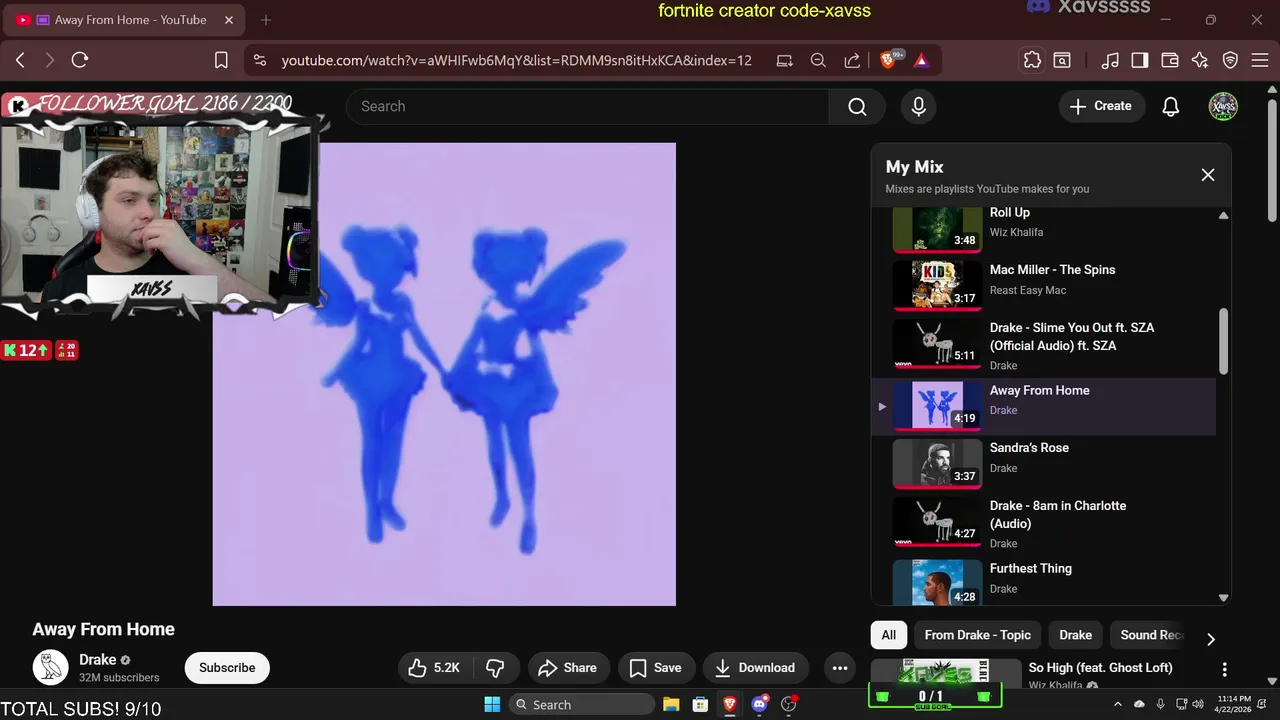Click the taskbar Search box
The width and height of the screenshot is (1280, 720).
[580, 704]
